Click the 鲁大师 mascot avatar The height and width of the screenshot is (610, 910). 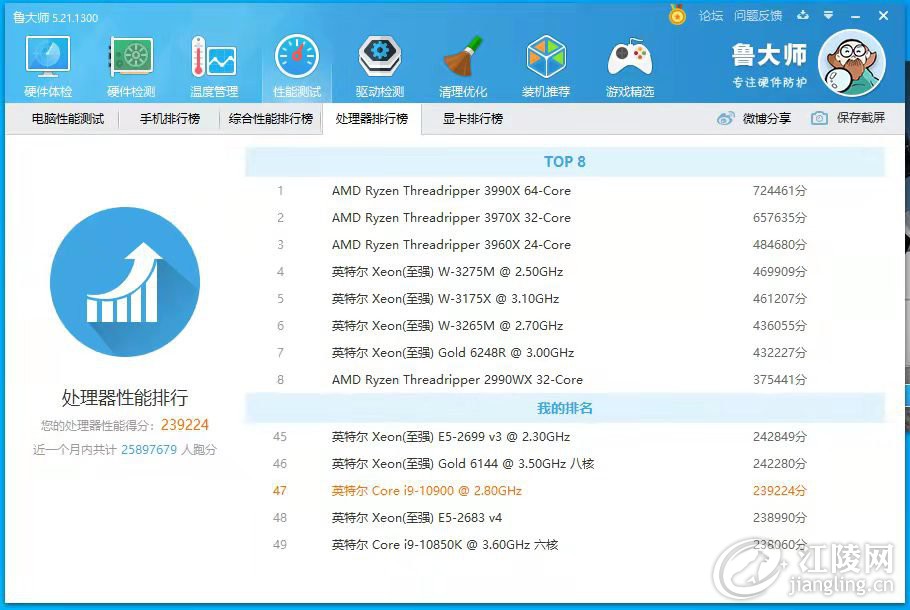[852, 63]
